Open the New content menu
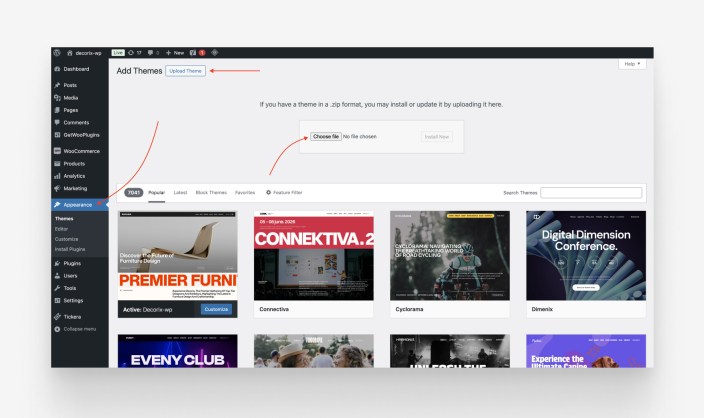This screenshot has width=704, height=418. coord(175,53)
